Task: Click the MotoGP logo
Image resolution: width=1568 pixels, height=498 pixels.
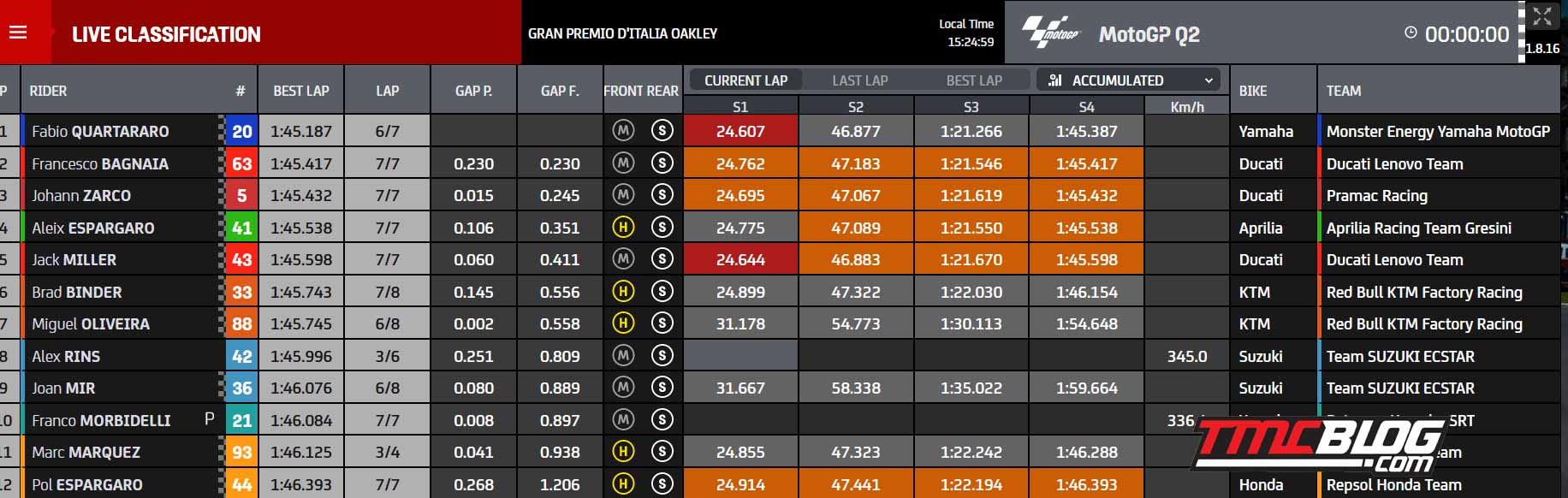Action: (1052, 33)
